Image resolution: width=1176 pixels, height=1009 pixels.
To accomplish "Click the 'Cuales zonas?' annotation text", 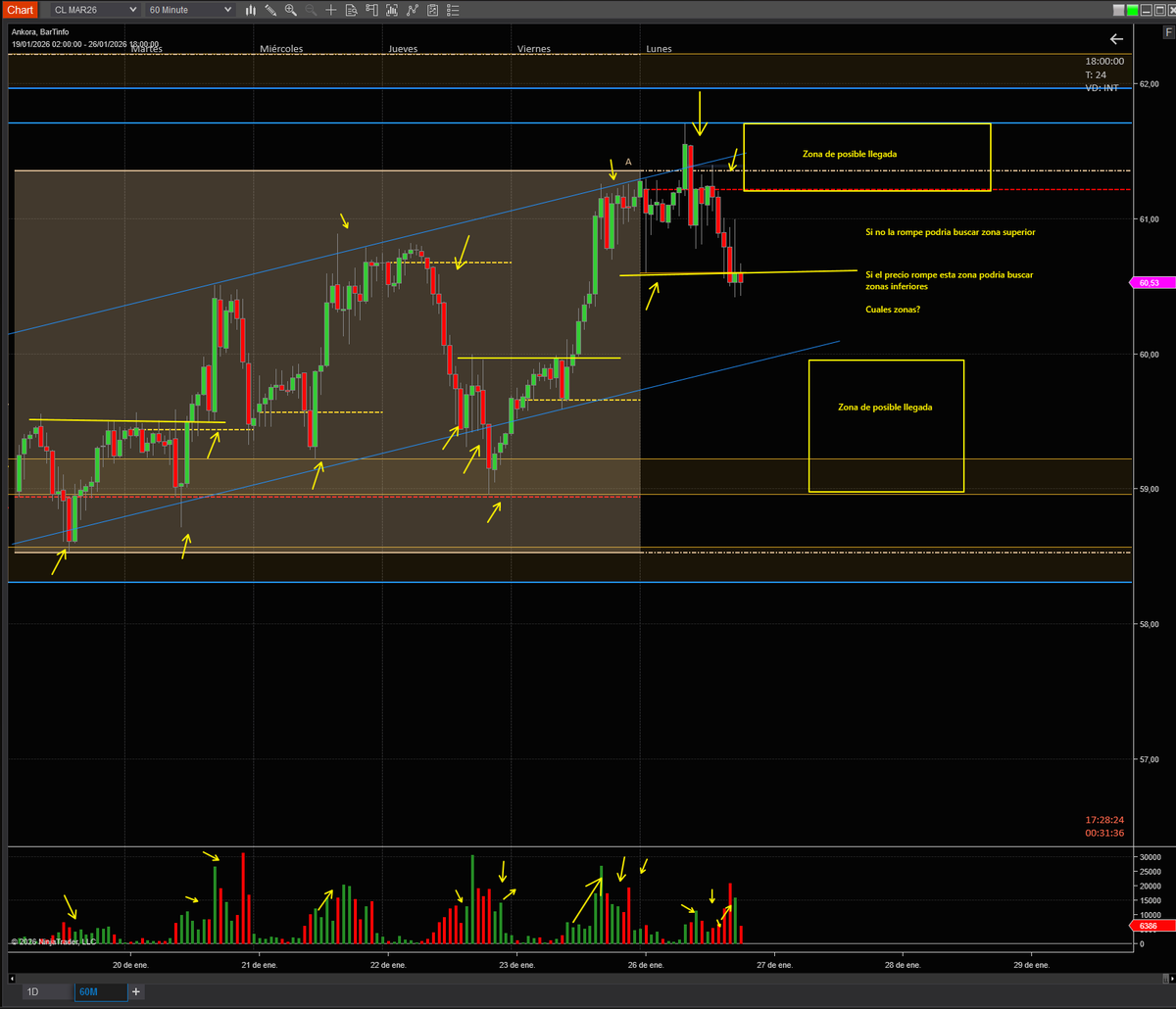I will pos(893,310).
